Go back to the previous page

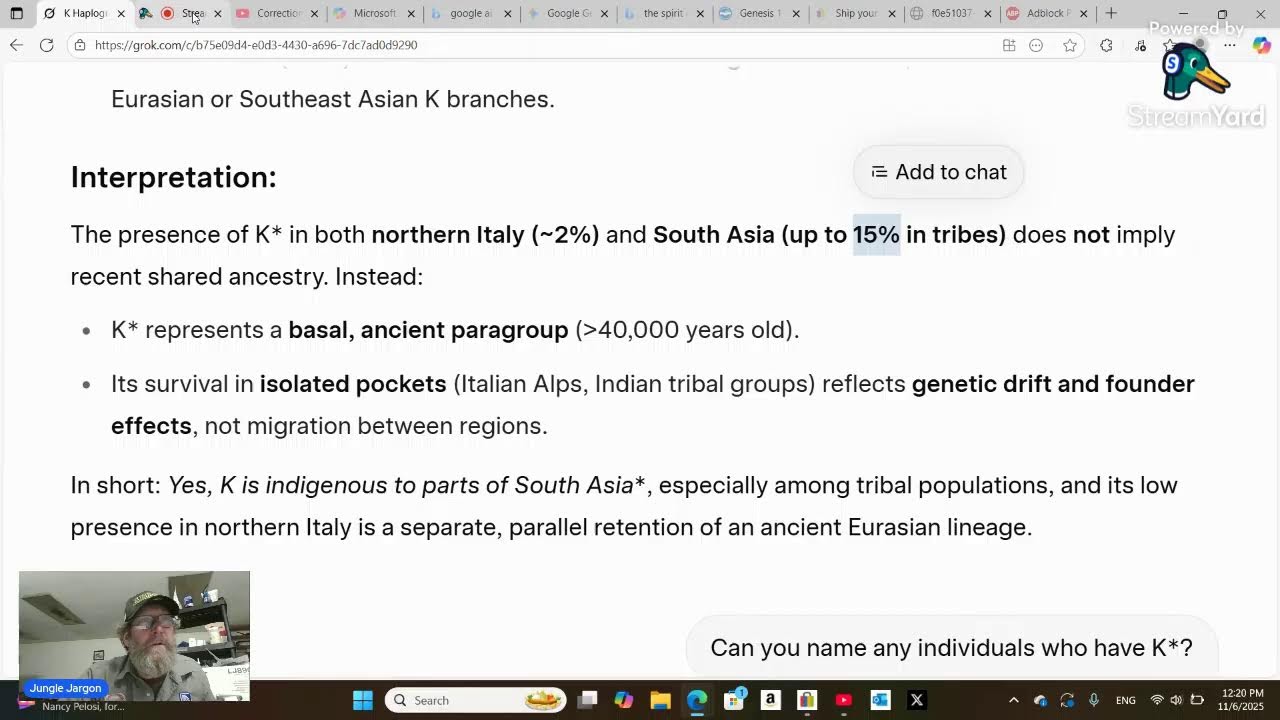[16, 45]
